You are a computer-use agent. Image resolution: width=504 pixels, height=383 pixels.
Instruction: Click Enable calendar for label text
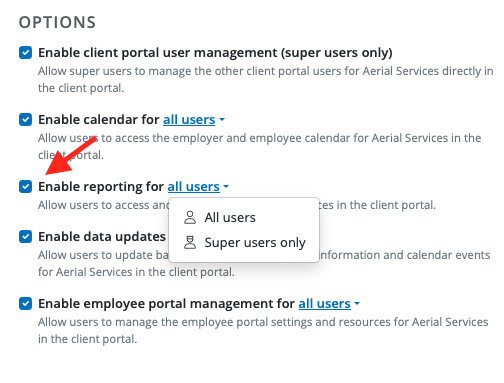pos(99,119)
